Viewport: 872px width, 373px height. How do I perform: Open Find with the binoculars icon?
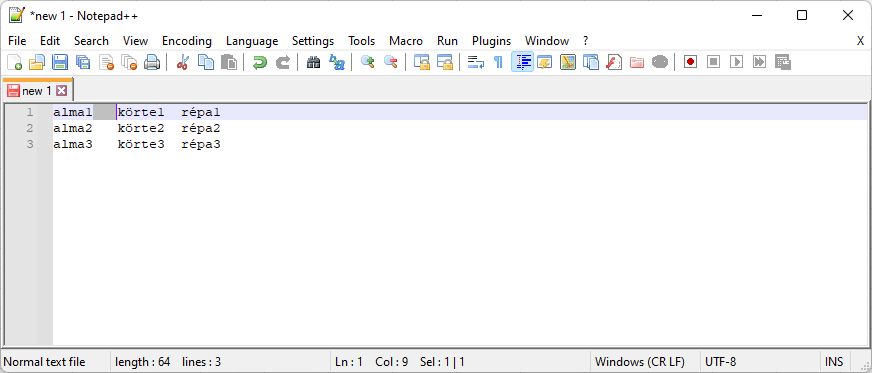314,62
